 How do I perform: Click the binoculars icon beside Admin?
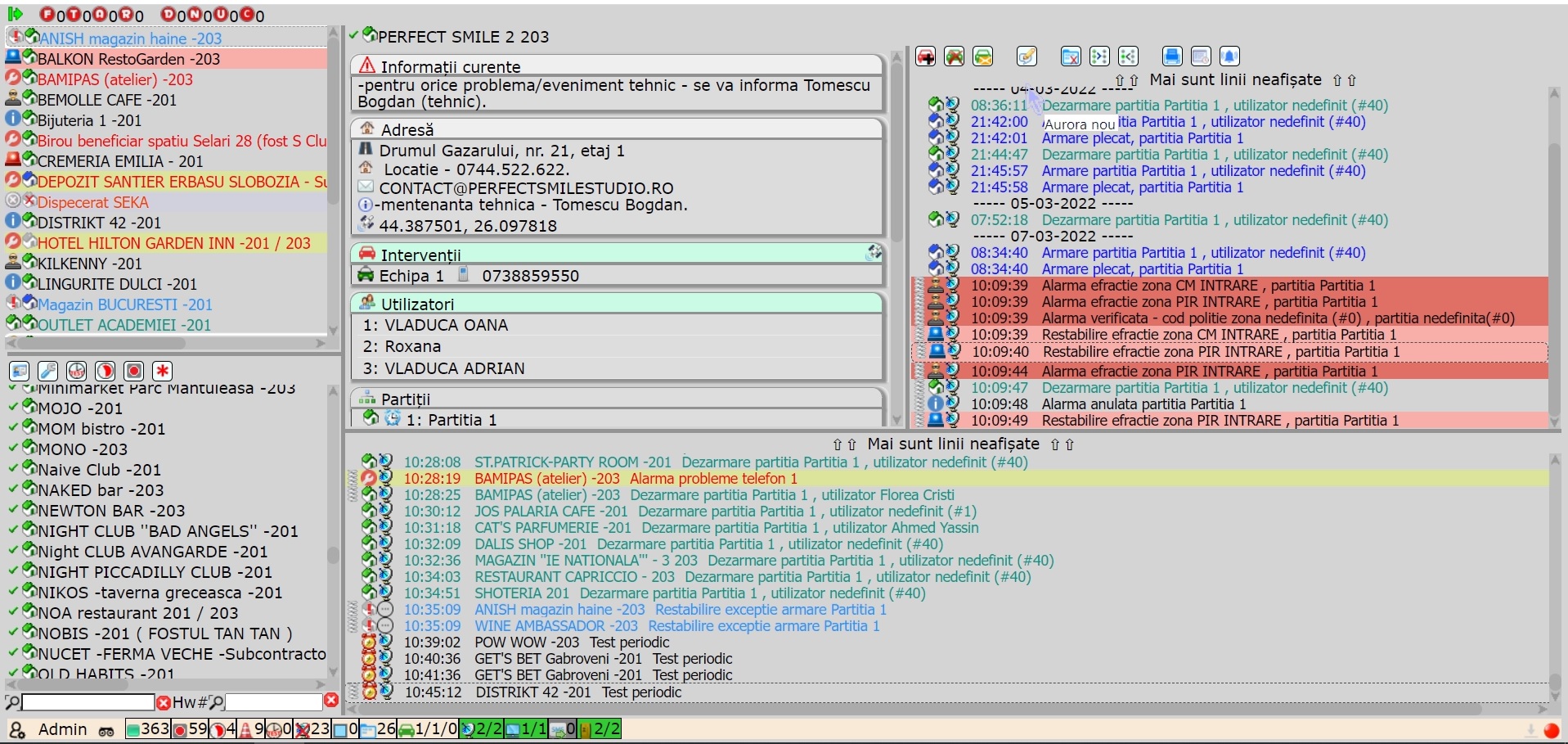[x=106, y=731]
